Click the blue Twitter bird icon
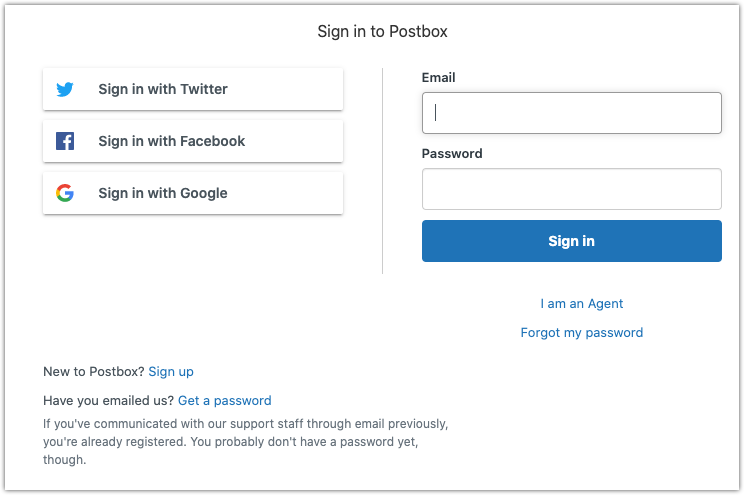 point(65,89)
